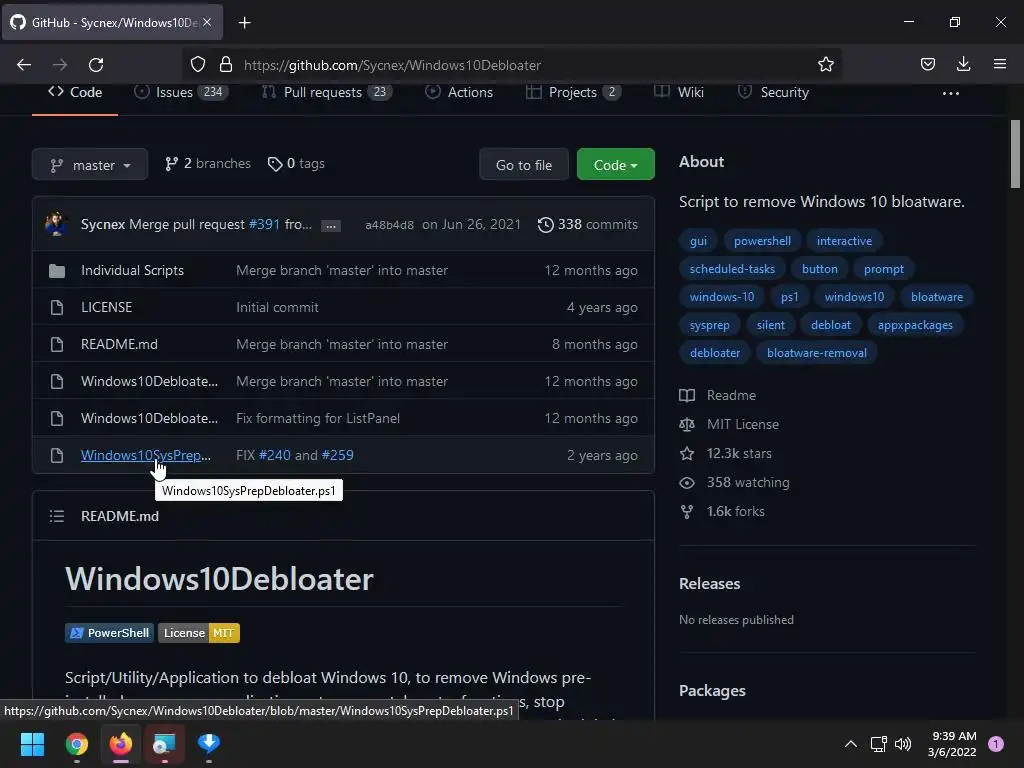Click the network tray icon
The width and height of the screenshot is (1024, 768).
[x=878, y=743]
